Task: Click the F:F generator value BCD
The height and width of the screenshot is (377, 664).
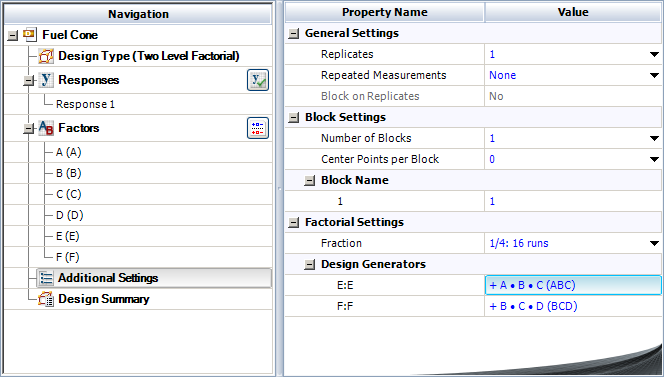Action: (533, 306)
